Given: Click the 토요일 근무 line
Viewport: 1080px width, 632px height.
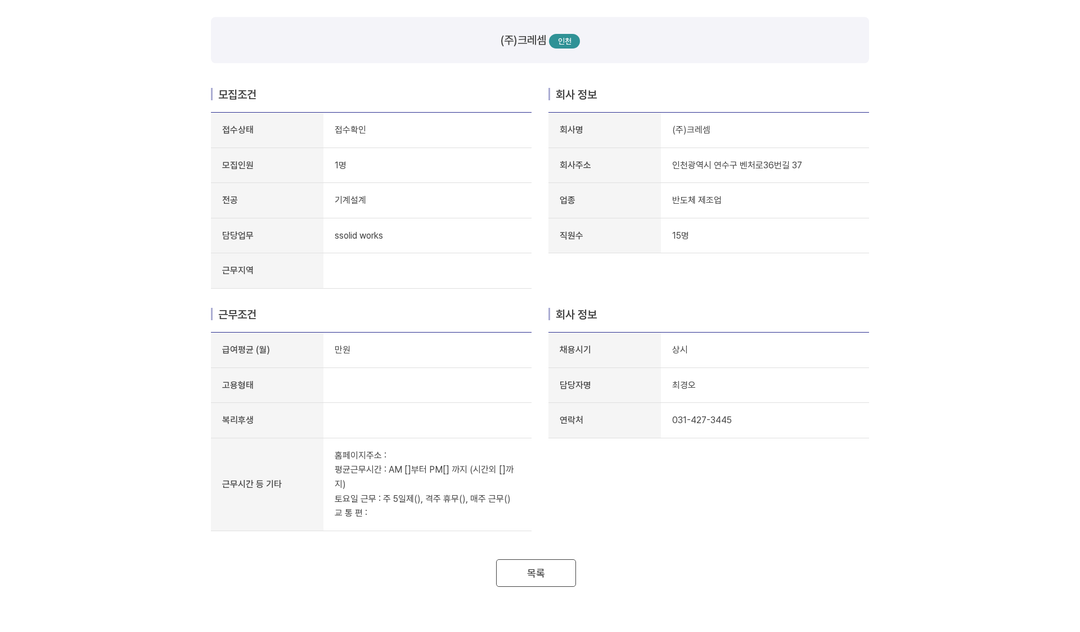Looking at the screenshot, I should (x=422, y=498).
